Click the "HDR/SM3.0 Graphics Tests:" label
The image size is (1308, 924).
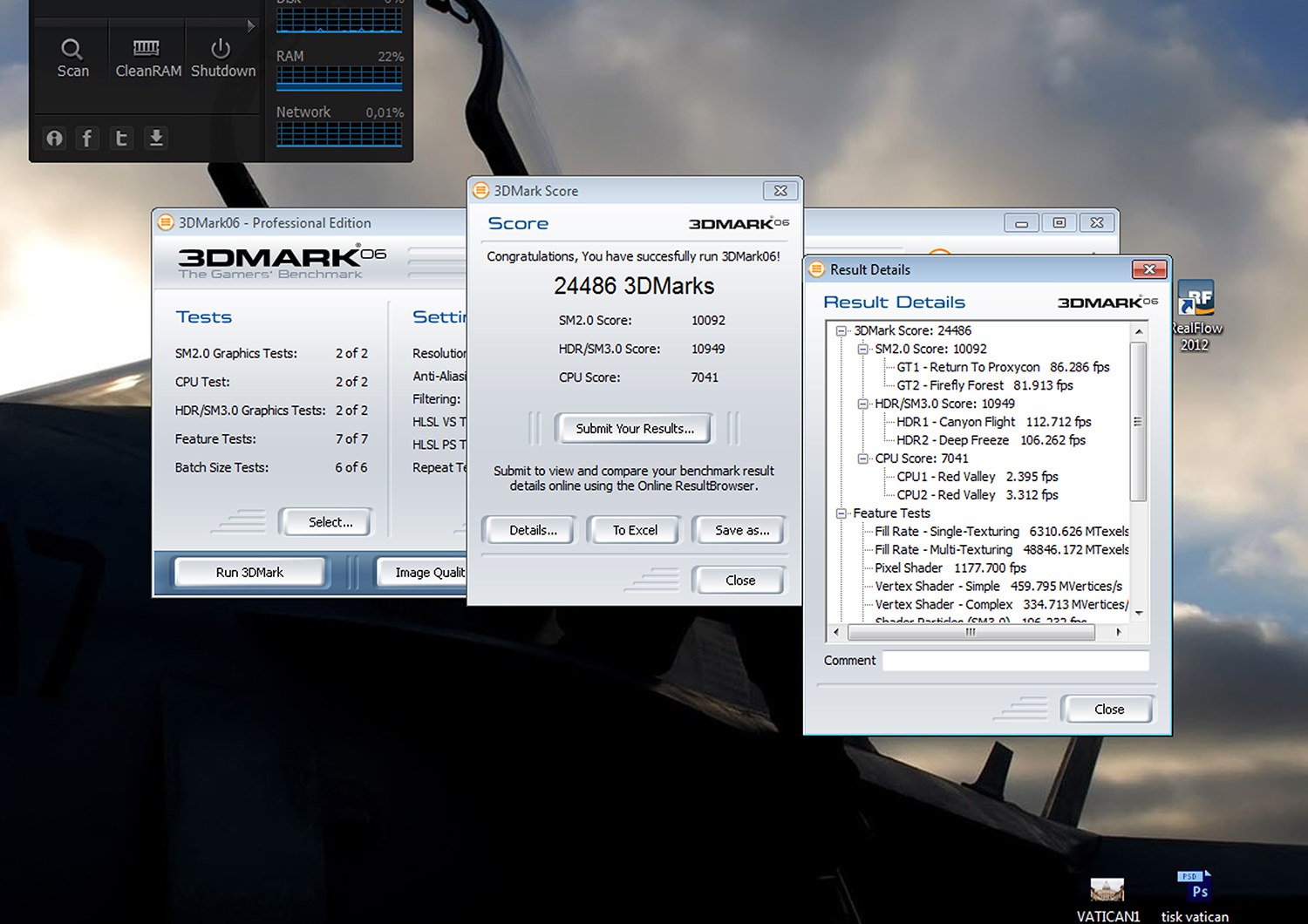tap(250, 411)
